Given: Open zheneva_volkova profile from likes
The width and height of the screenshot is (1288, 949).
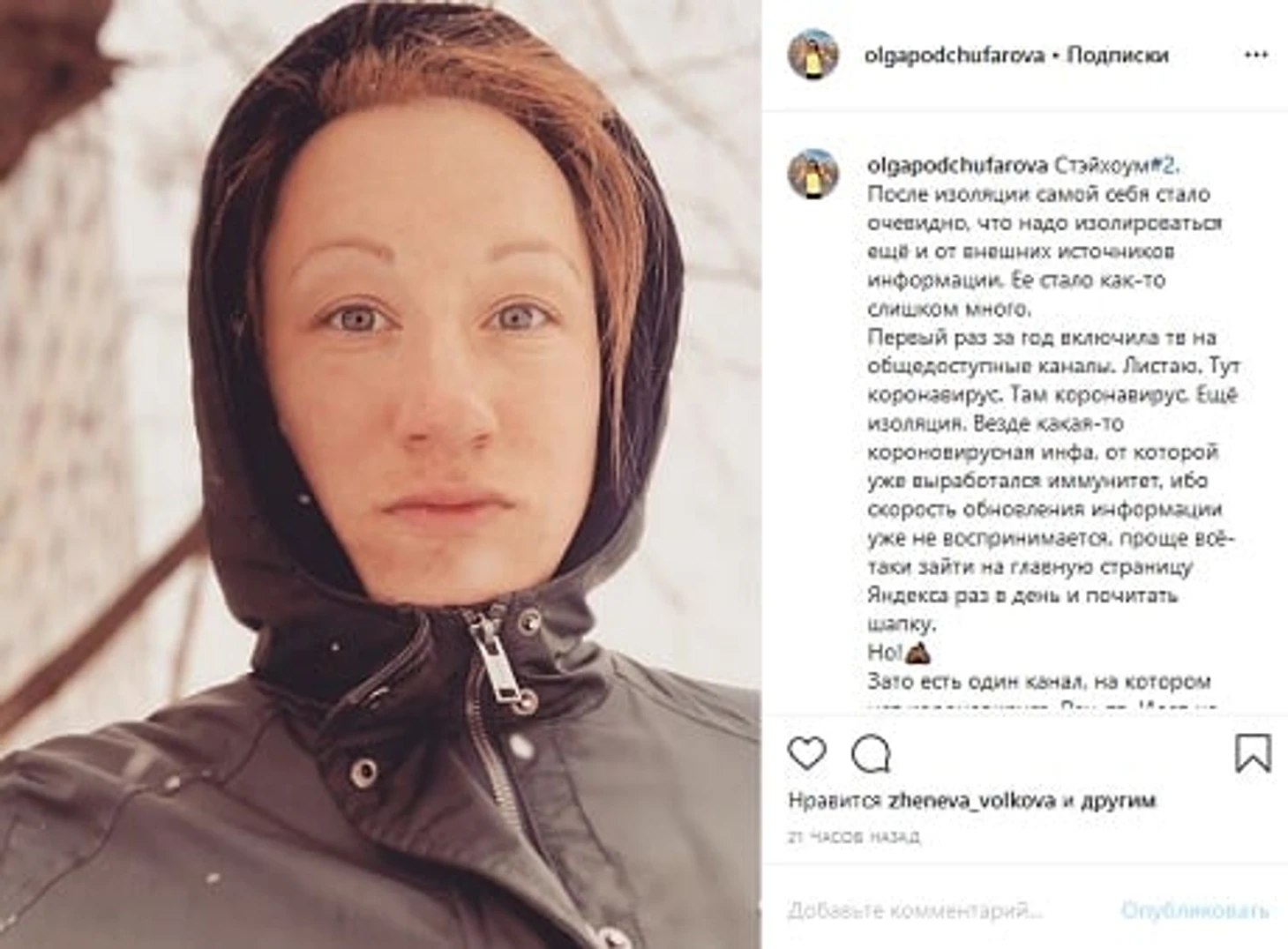Looking at the screenshot, I should coord(971,801).
